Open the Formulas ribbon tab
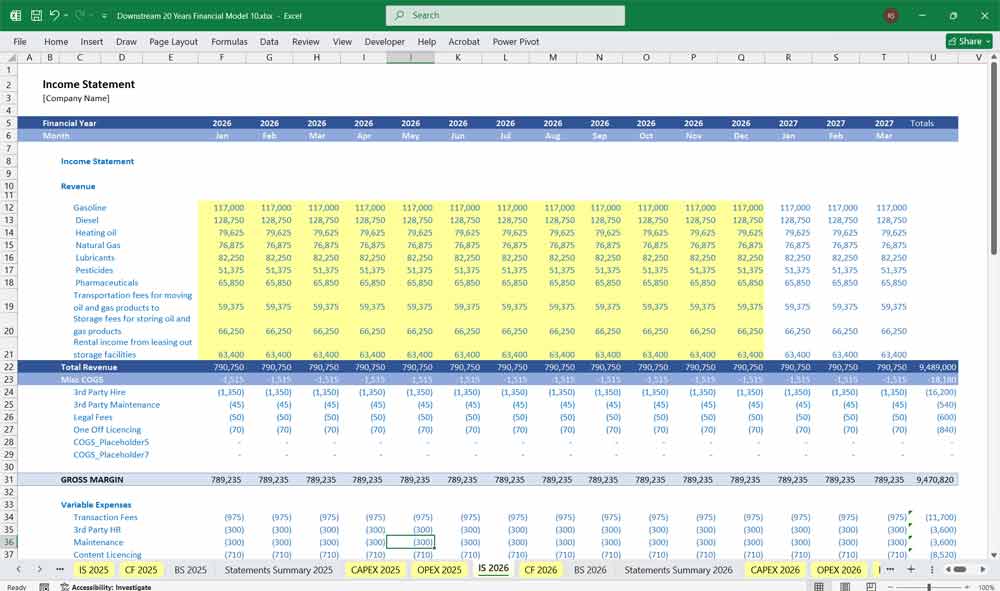Viewport: 1000px width, 591px height. [229, 42]
